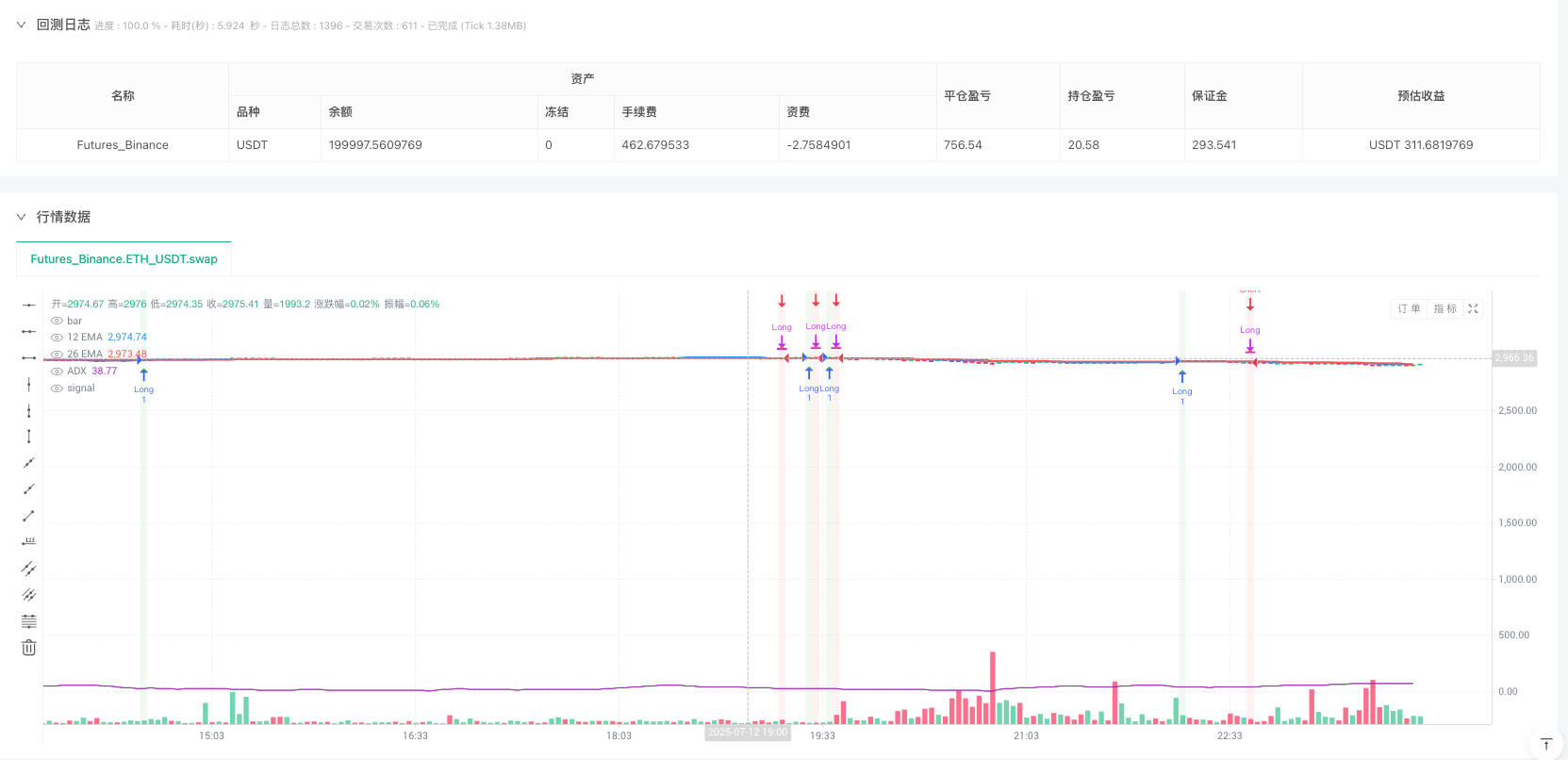
Task: Click the fullscreen expand icon on chart
Action: (x=1473, y=308)
